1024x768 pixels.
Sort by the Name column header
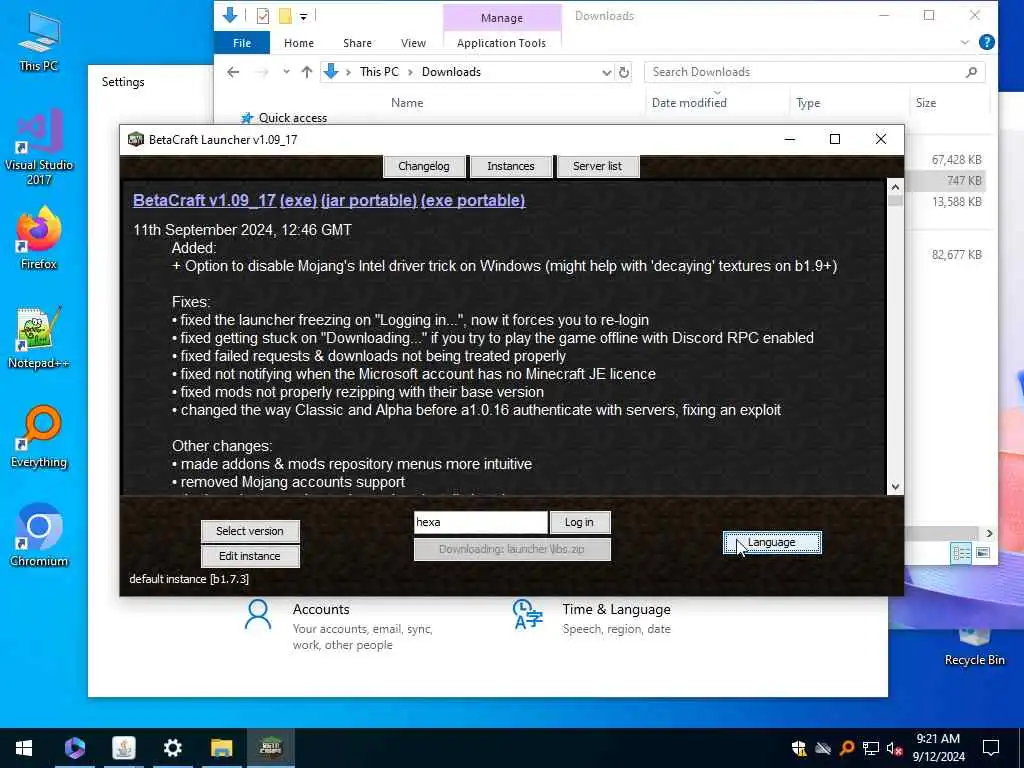(407, 103)
